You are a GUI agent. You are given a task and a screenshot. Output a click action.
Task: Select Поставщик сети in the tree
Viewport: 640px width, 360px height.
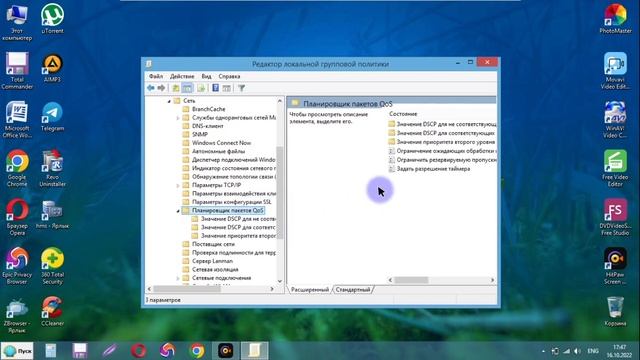pyautogui.click(x=213, y=244)
